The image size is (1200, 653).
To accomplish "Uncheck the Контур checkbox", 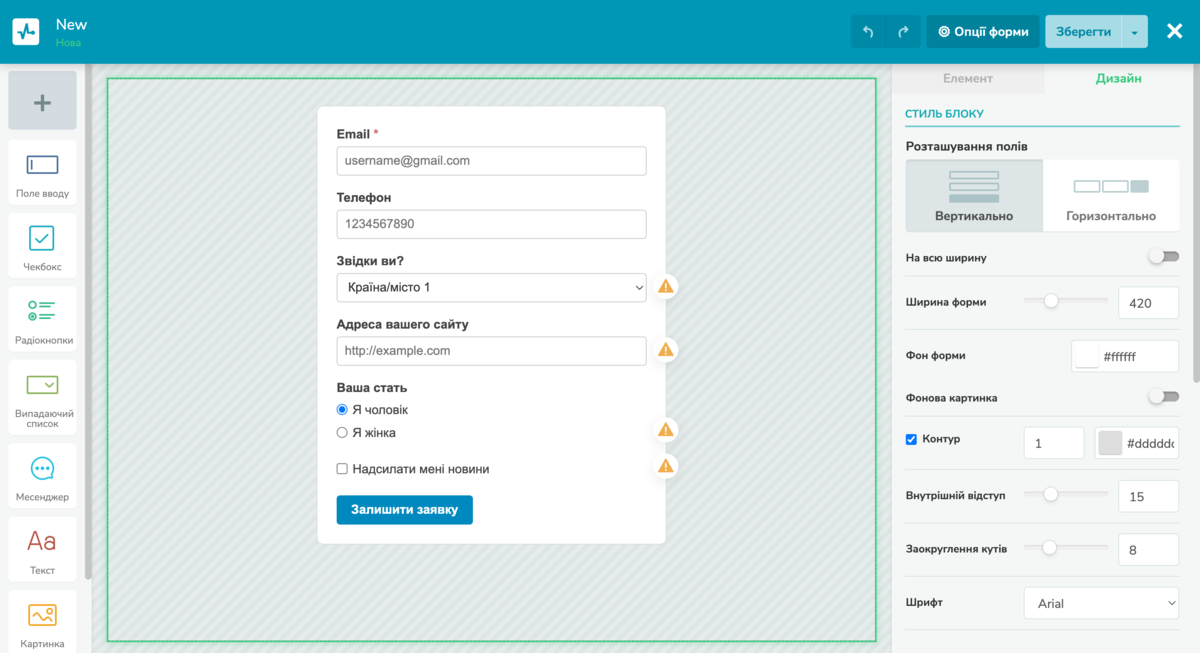I will click(x=911, y=439).
